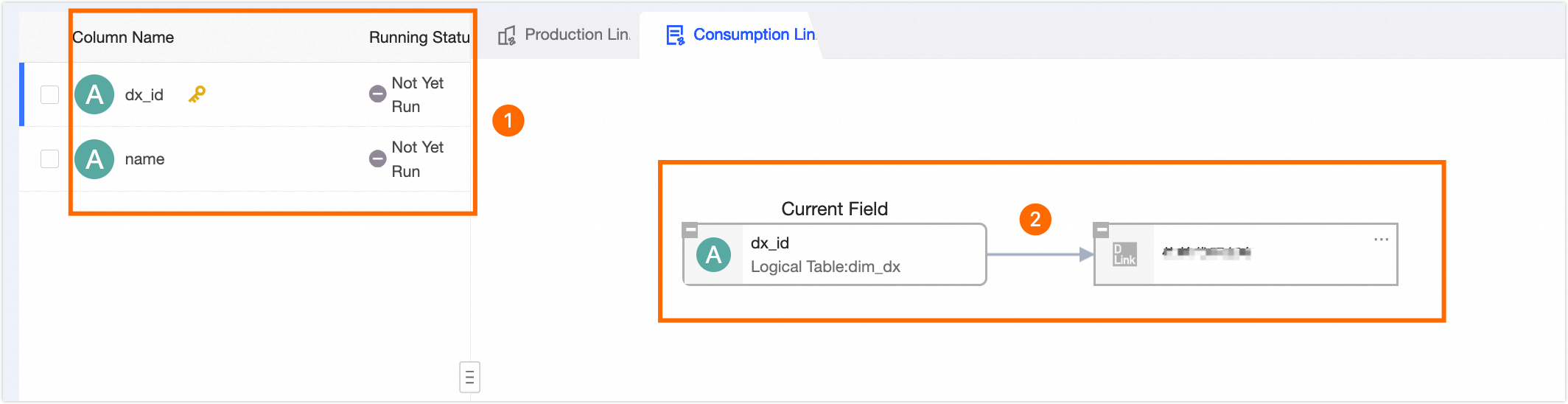Open the more options ellipsis on DLink node

coord(1381,240)
